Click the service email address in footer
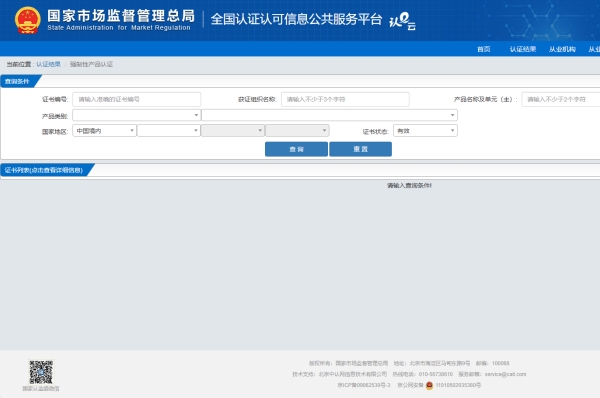This screenshot has width=600, height=398. (505, 374)
